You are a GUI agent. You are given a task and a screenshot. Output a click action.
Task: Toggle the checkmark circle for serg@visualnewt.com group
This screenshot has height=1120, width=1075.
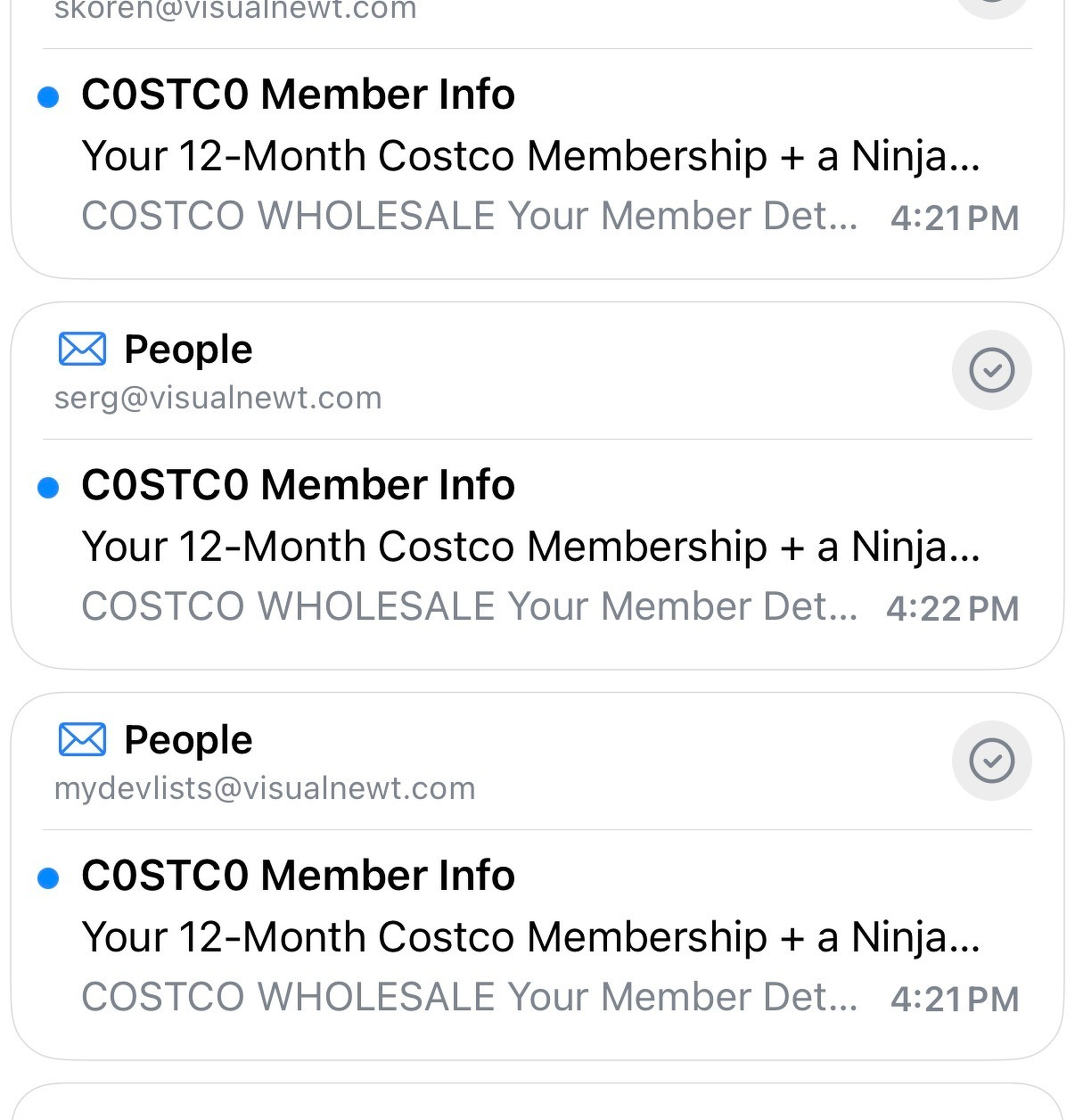pos(991,370)
